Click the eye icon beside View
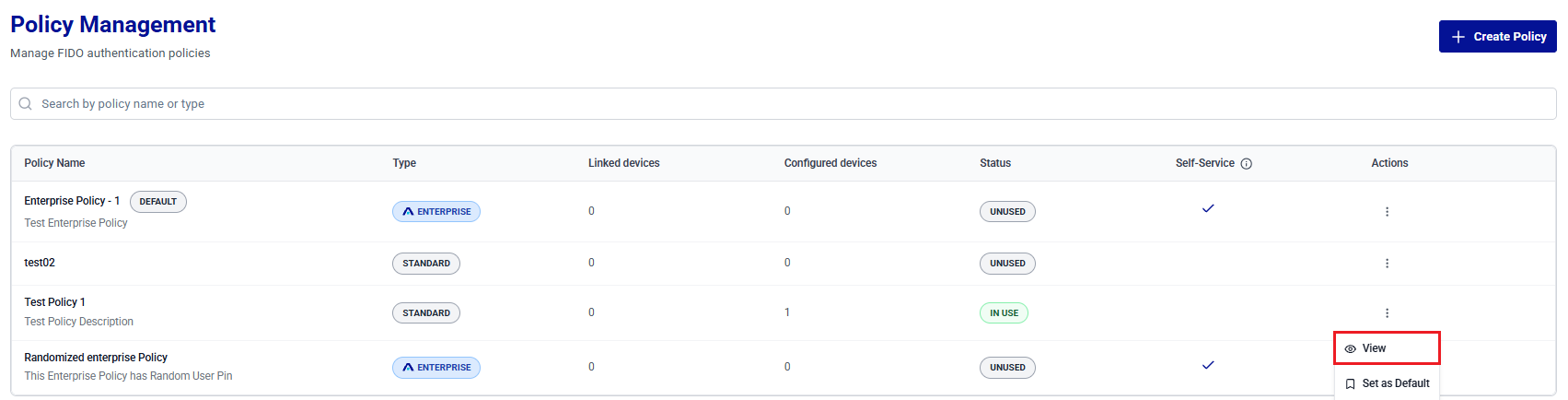 (1351, 349)
